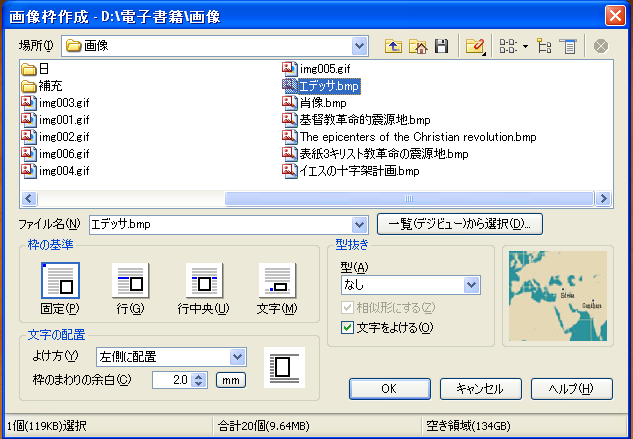
Task: Go up one folder level
Action: (x=392, y=45)
